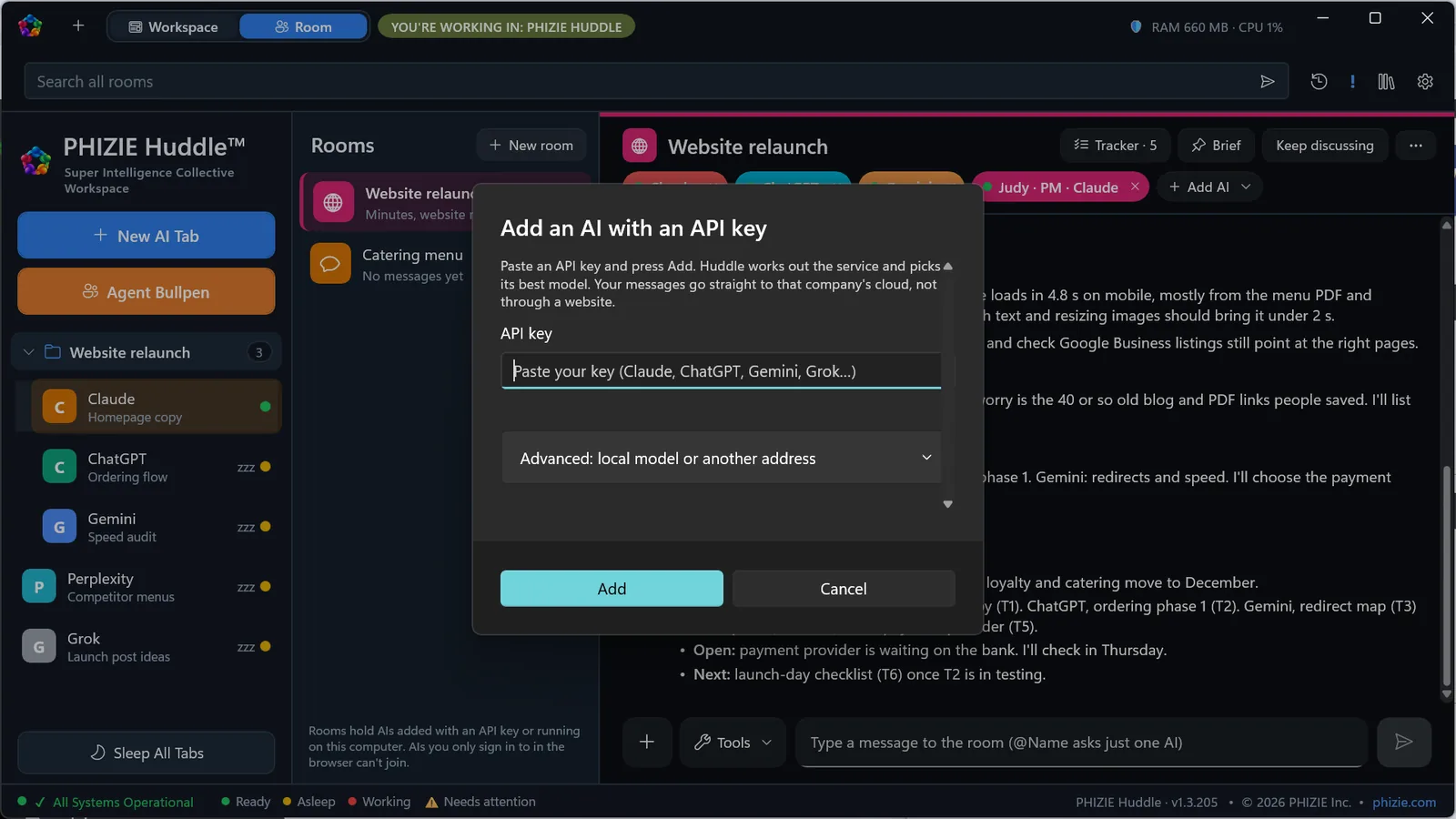
Task: Open the library shelves icon
Action: click(x=1386, y=82)
